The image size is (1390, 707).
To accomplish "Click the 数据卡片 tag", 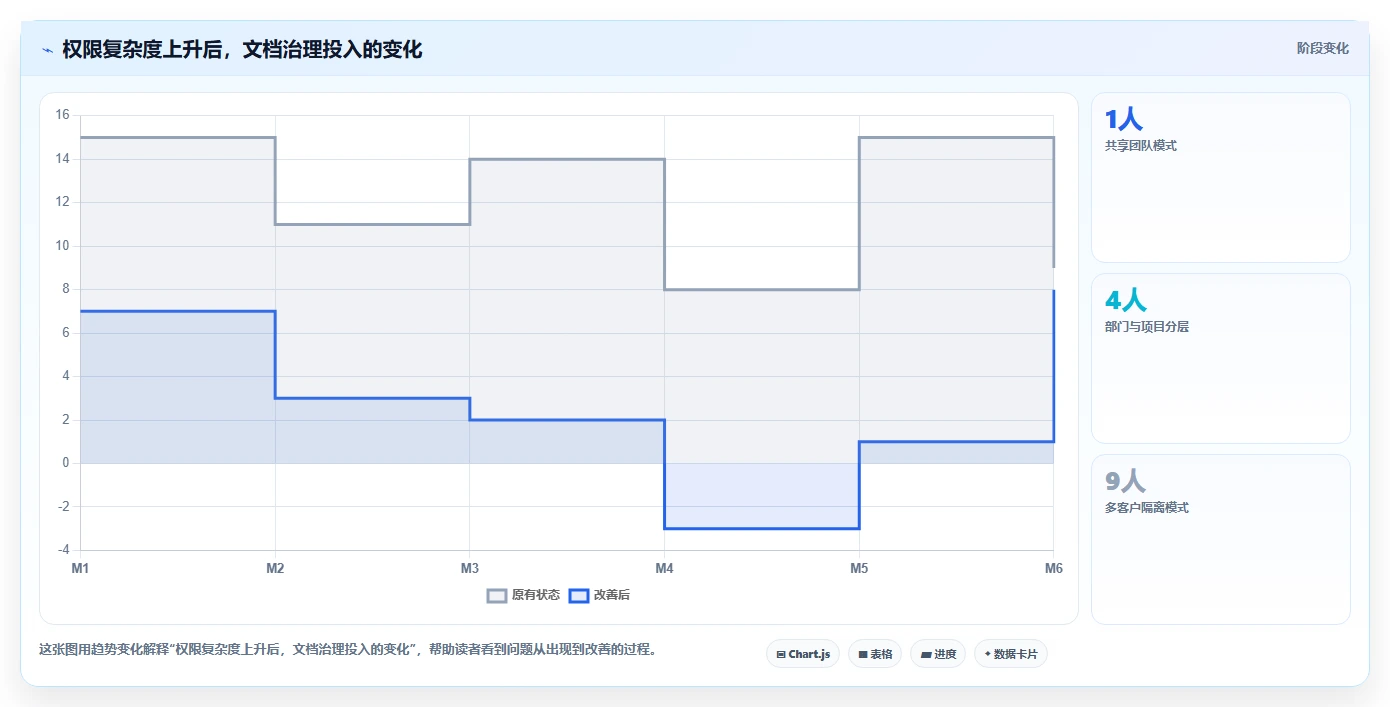I will 1011,654.
